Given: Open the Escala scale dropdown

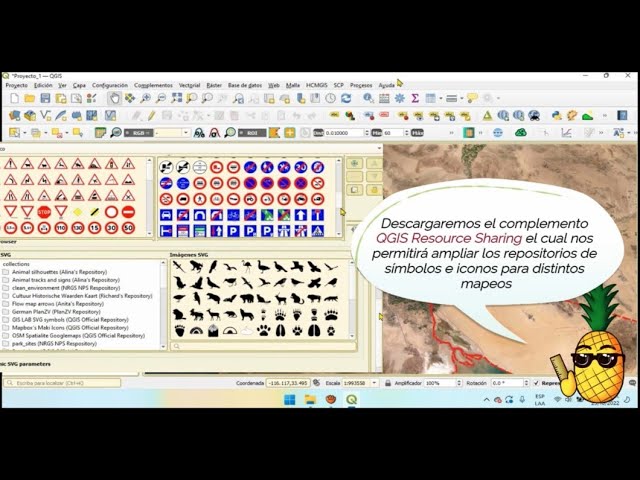Looking at the screenshot, I should (x=374, y=383).
